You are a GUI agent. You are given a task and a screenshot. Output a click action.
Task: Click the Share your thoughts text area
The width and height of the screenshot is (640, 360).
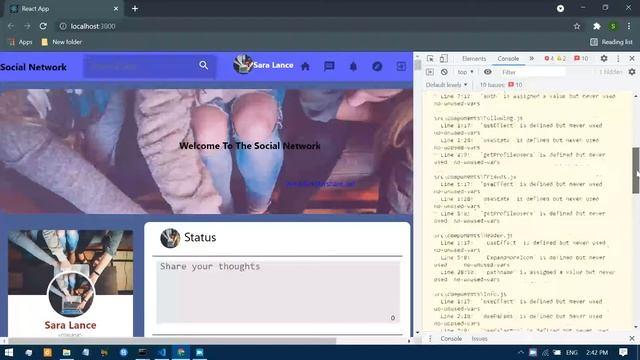pos(278,292)
